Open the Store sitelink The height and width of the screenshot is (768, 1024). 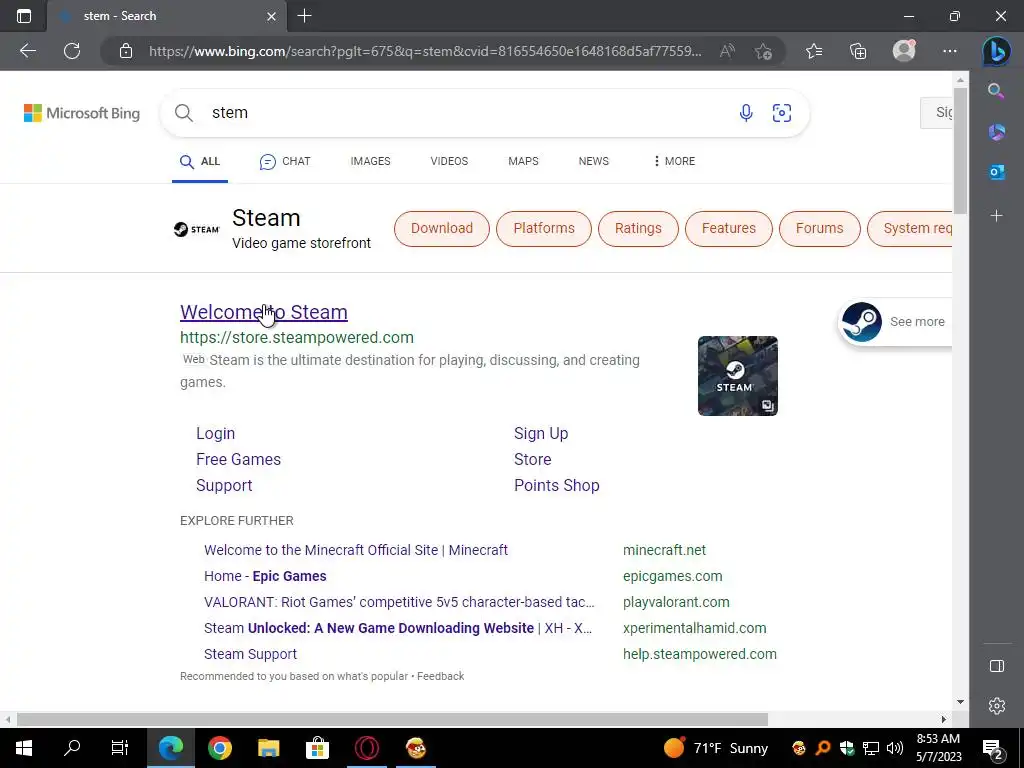point(533,460)
